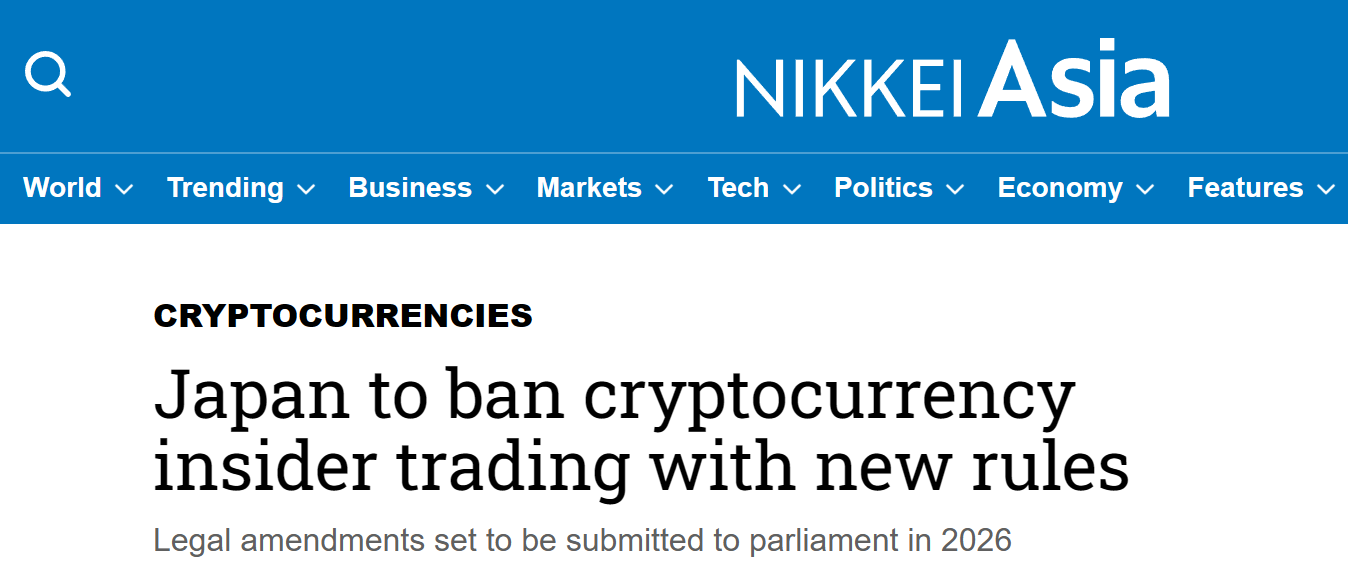This screenshot has height=576, width=1348.
Task: Open the Trending menu
Action: (225, 188)
